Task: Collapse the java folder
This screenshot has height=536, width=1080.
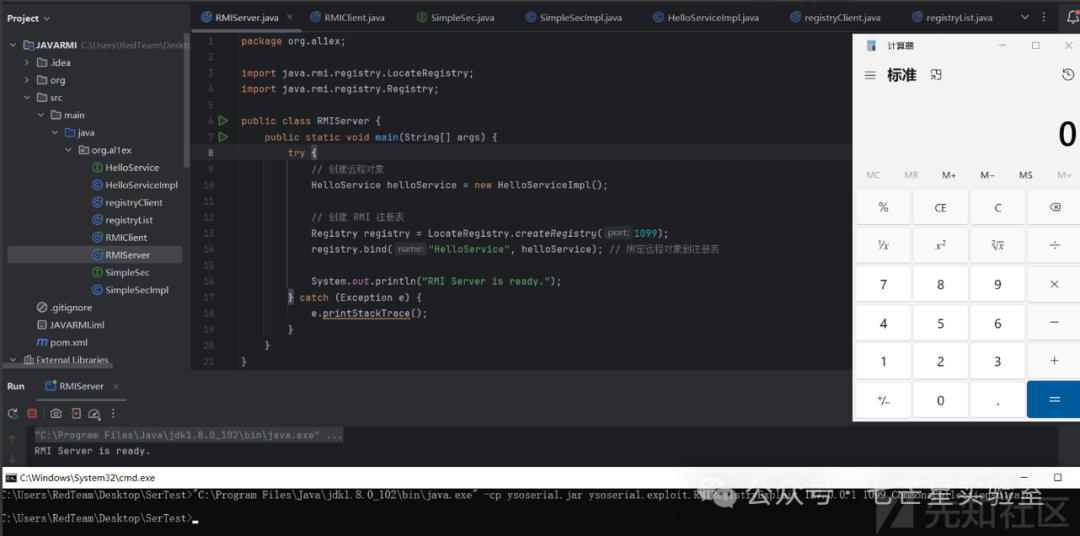Action: click(x=54, y=132)
